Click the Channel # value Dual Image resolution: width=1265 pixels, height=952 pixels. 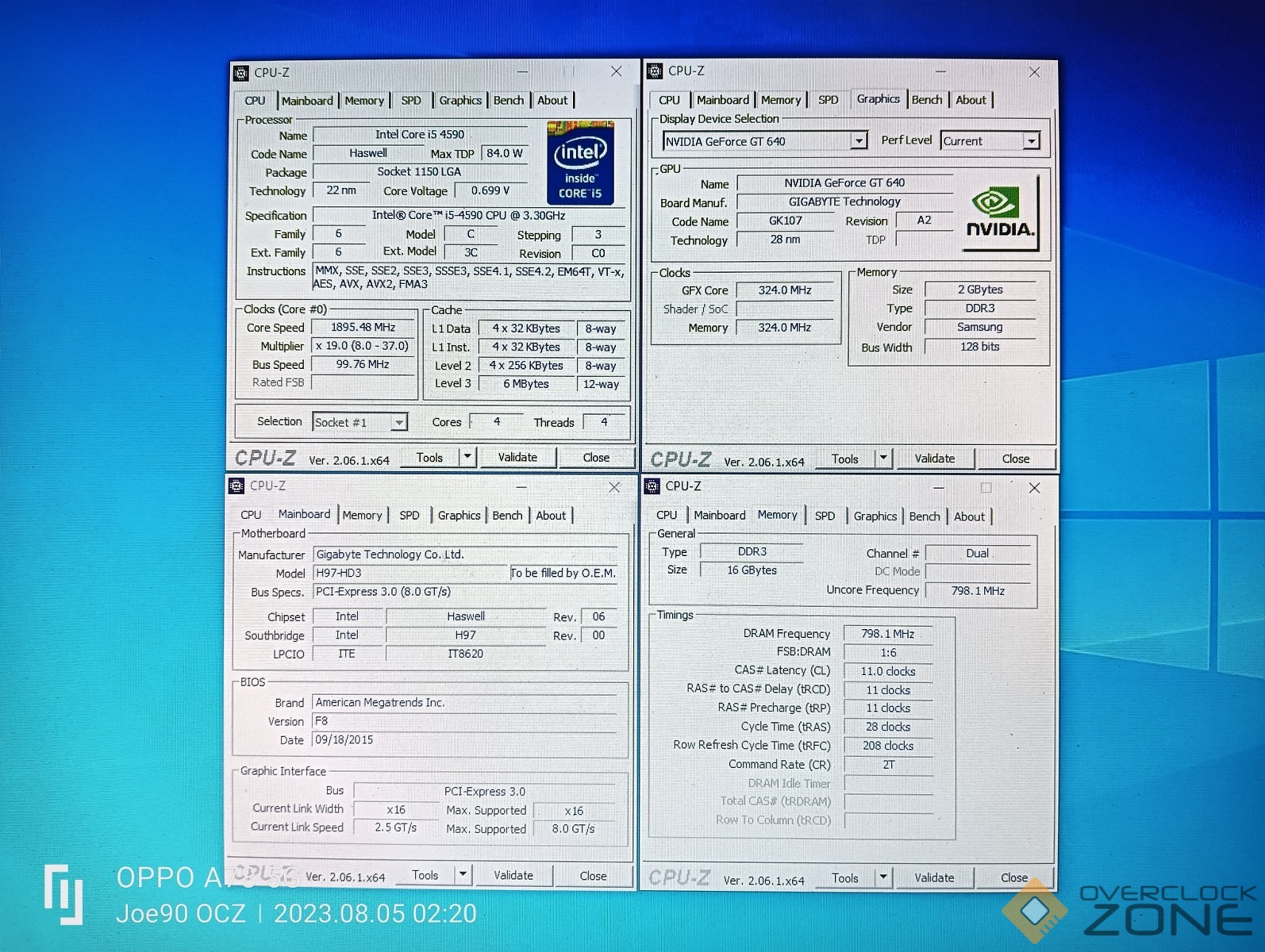pos(978,554)
